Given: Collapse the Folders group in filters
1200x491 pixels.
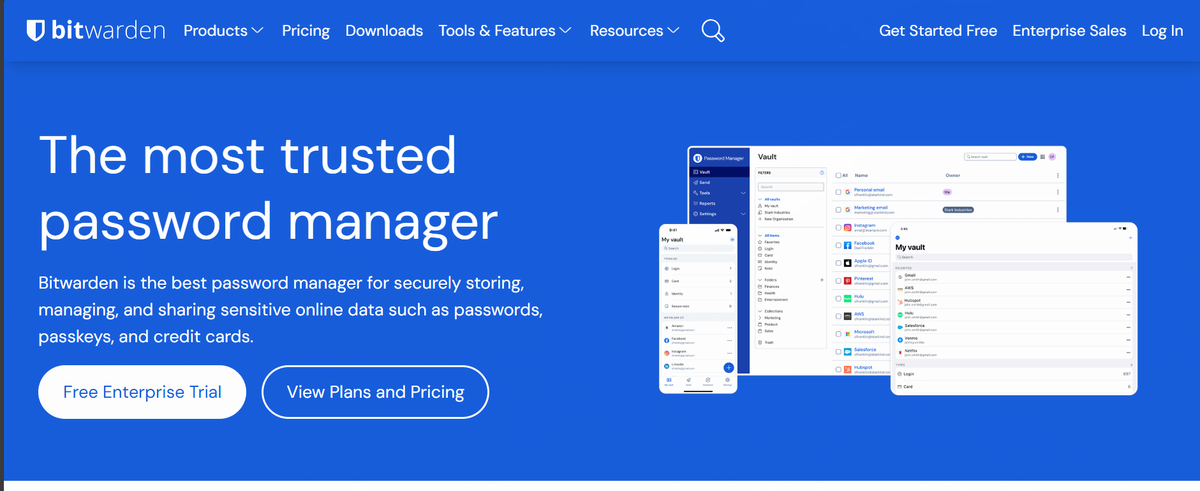Looking at the screenshot, I should pos(760,280).
